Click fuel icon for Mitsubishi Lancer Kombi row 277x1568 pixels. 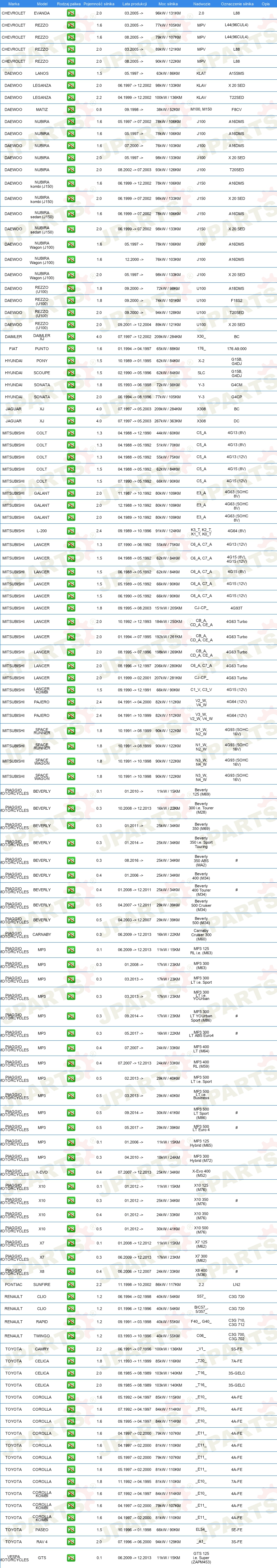click(70, 690)
